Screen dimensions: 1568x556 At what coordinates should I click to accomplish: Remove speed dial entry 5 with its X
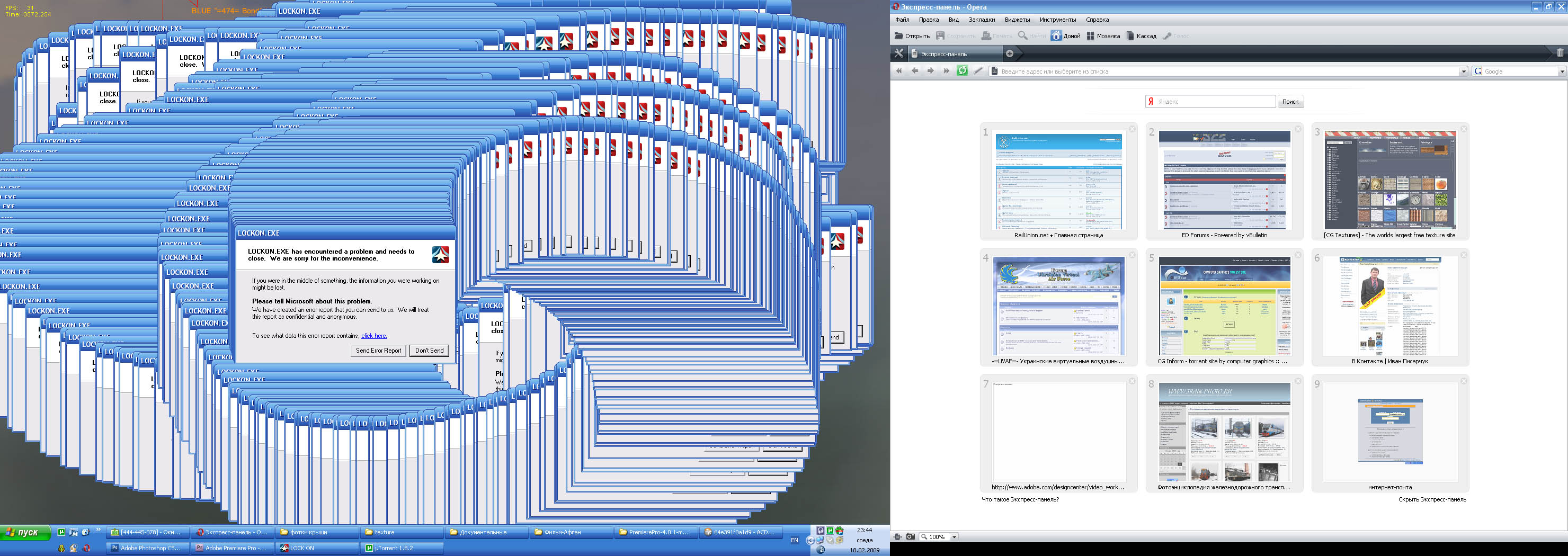(1298, 255)
